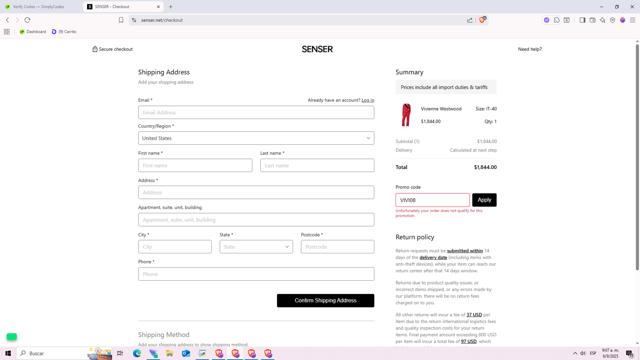
Task: Open the Brave Shields lion icon
Action: click(x=482, y=20)
